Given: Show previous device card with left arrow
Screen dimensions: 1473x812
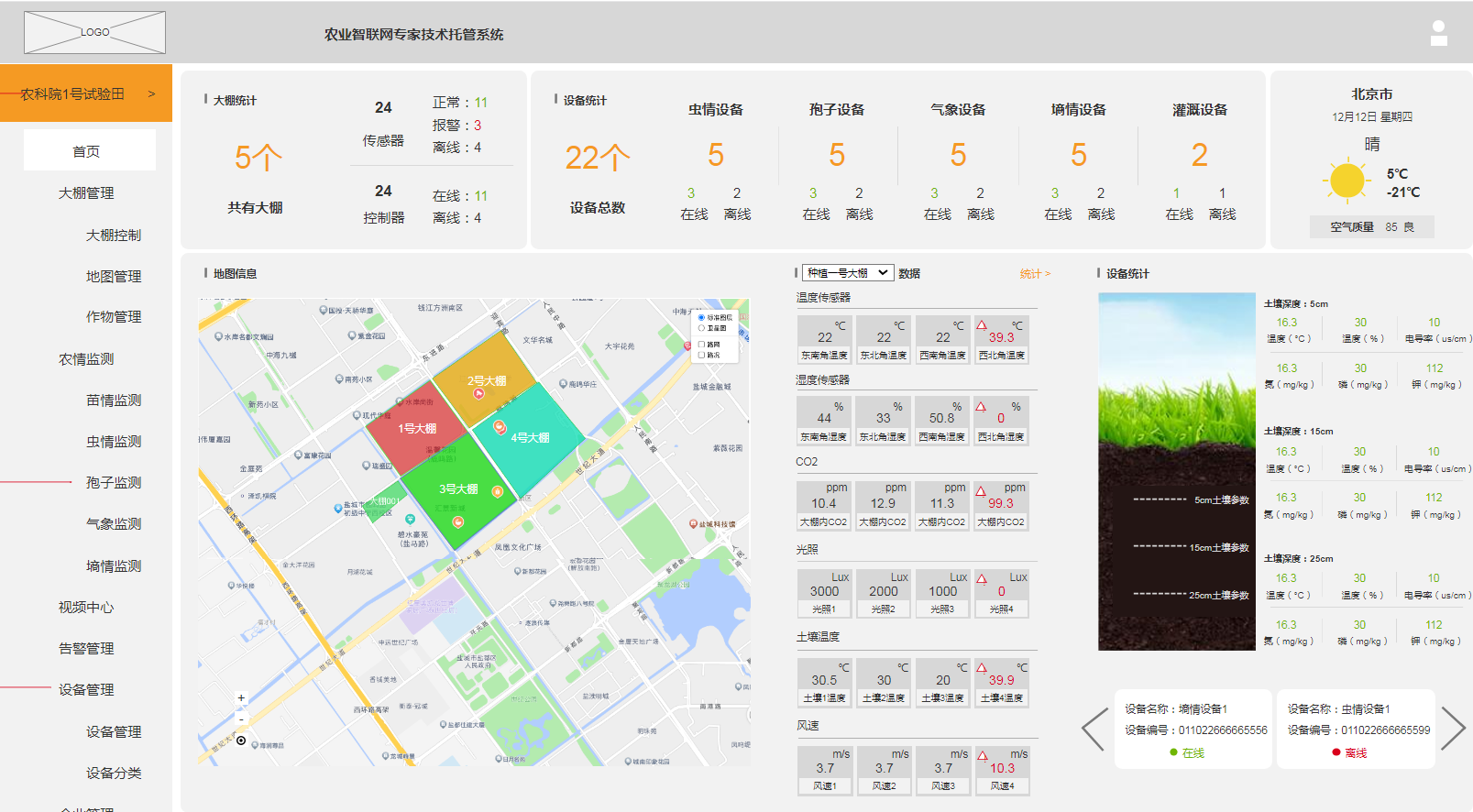Looking at the screenshot, I should pyautogui.click(x=1094, y=730).
